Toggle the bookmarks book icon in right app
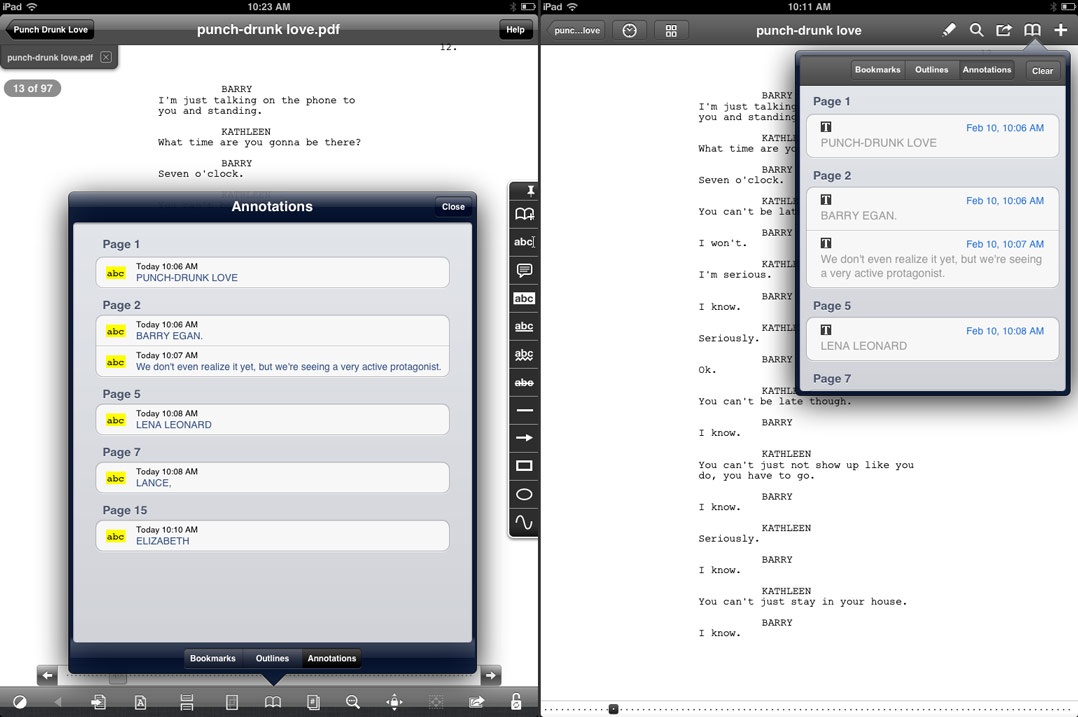 pyautogui.click(x=1032, y=30)
